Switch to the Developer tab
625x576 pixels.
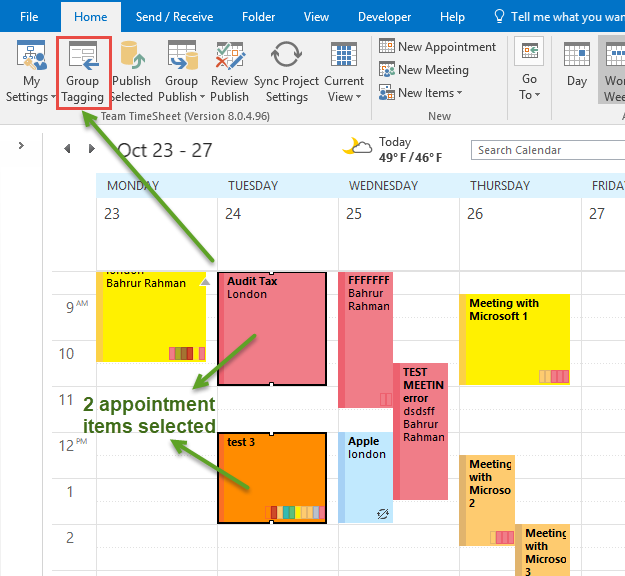point(384,17)
